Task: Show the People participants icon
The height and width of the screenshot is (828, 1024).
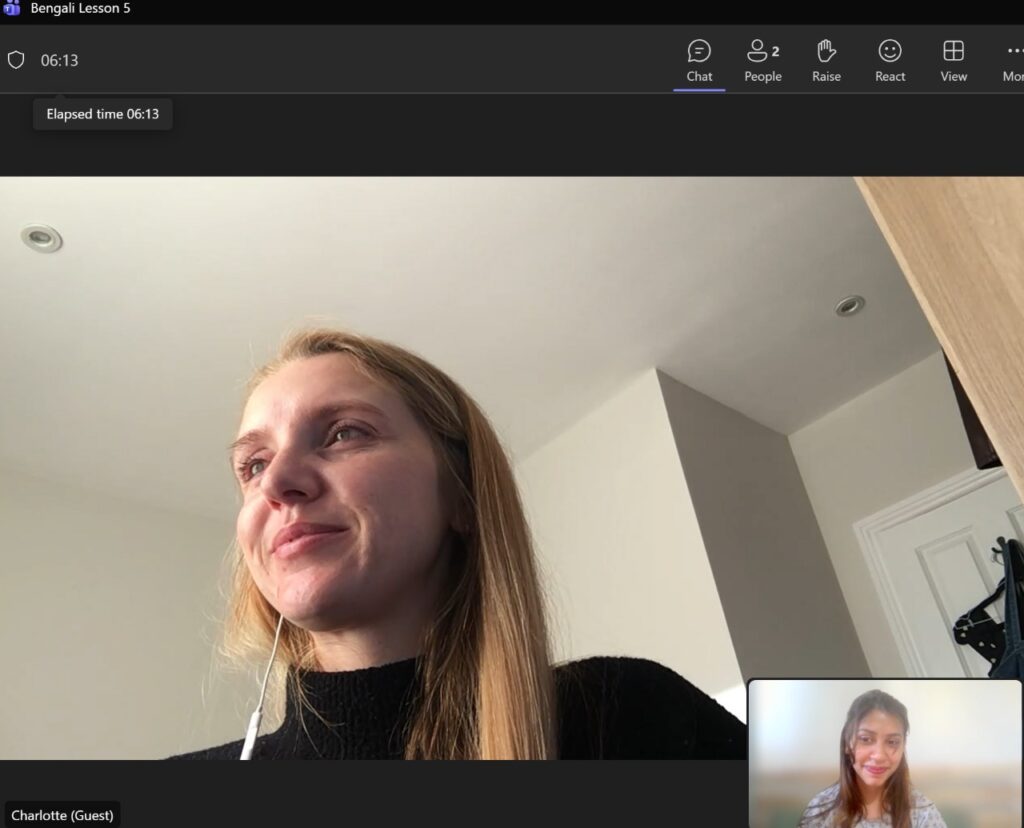Action: click(x=757, y=51)
